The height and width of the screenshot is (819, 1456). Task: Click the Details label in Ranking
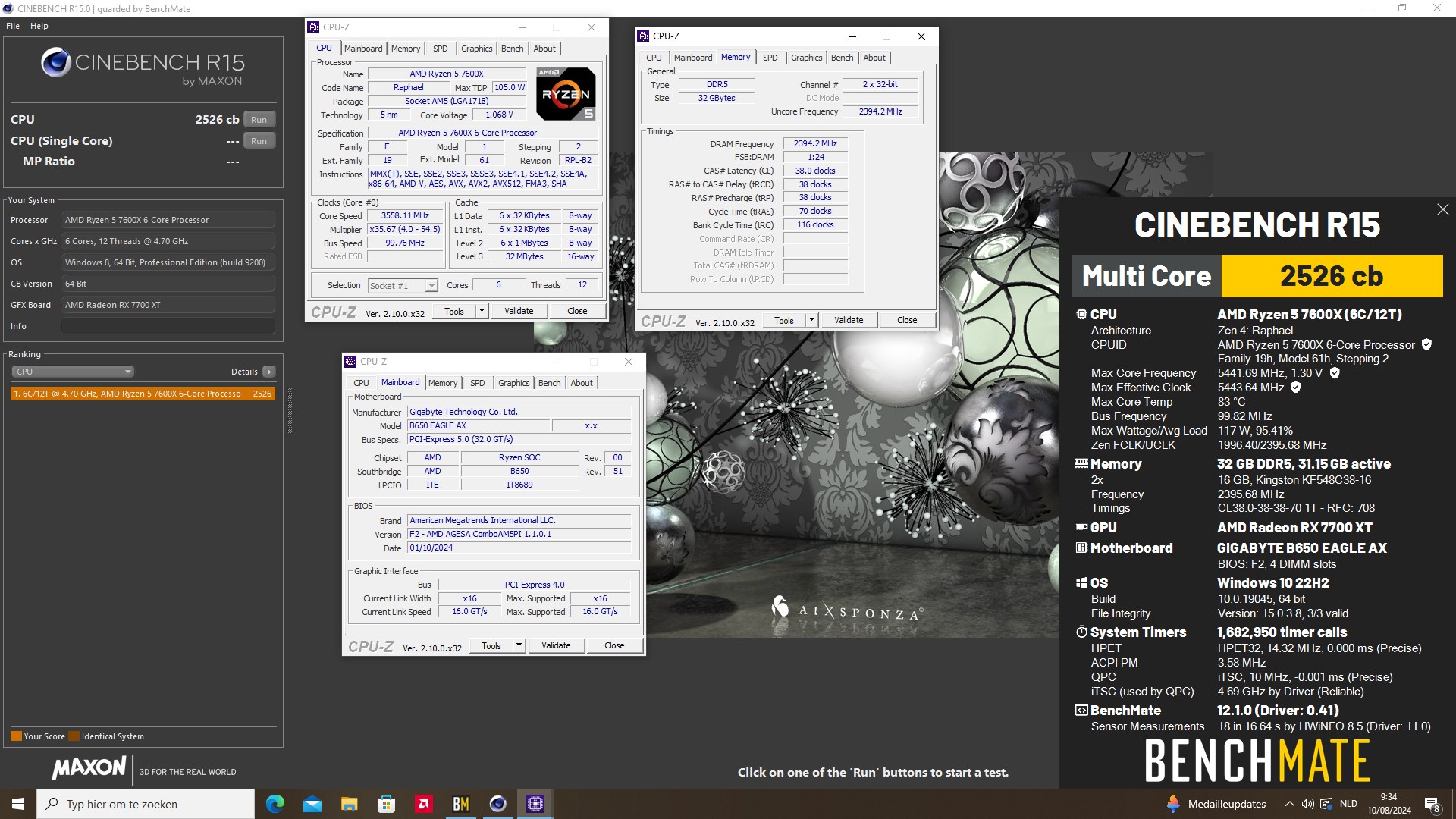[x=244, y=372]
